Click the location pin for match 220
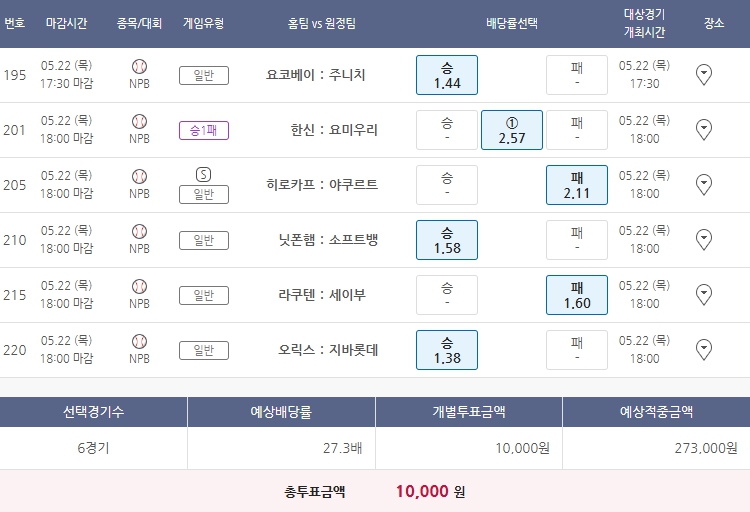Viewport: 750px width, 512px height. [703, 349]
